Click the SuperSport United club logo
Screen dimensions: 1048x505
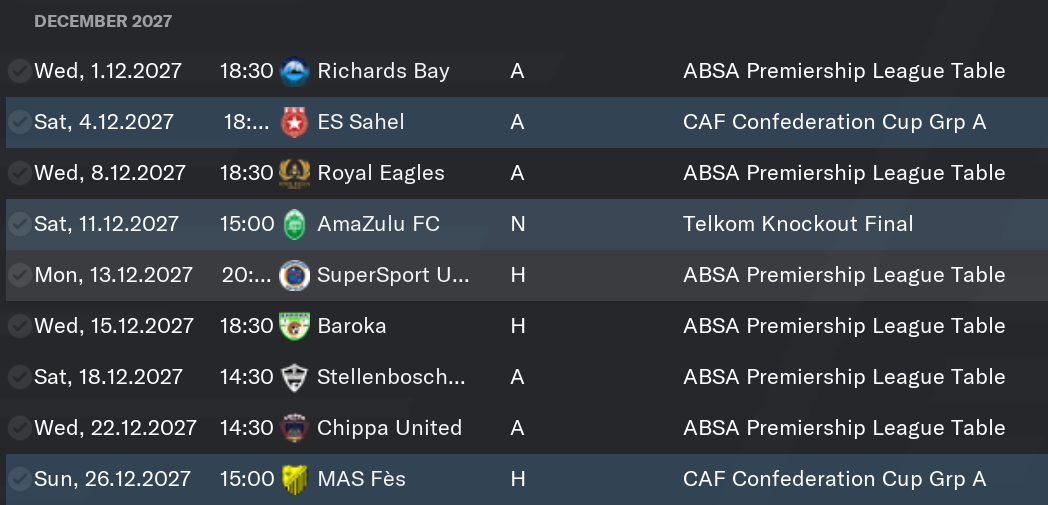pos(294,275)
